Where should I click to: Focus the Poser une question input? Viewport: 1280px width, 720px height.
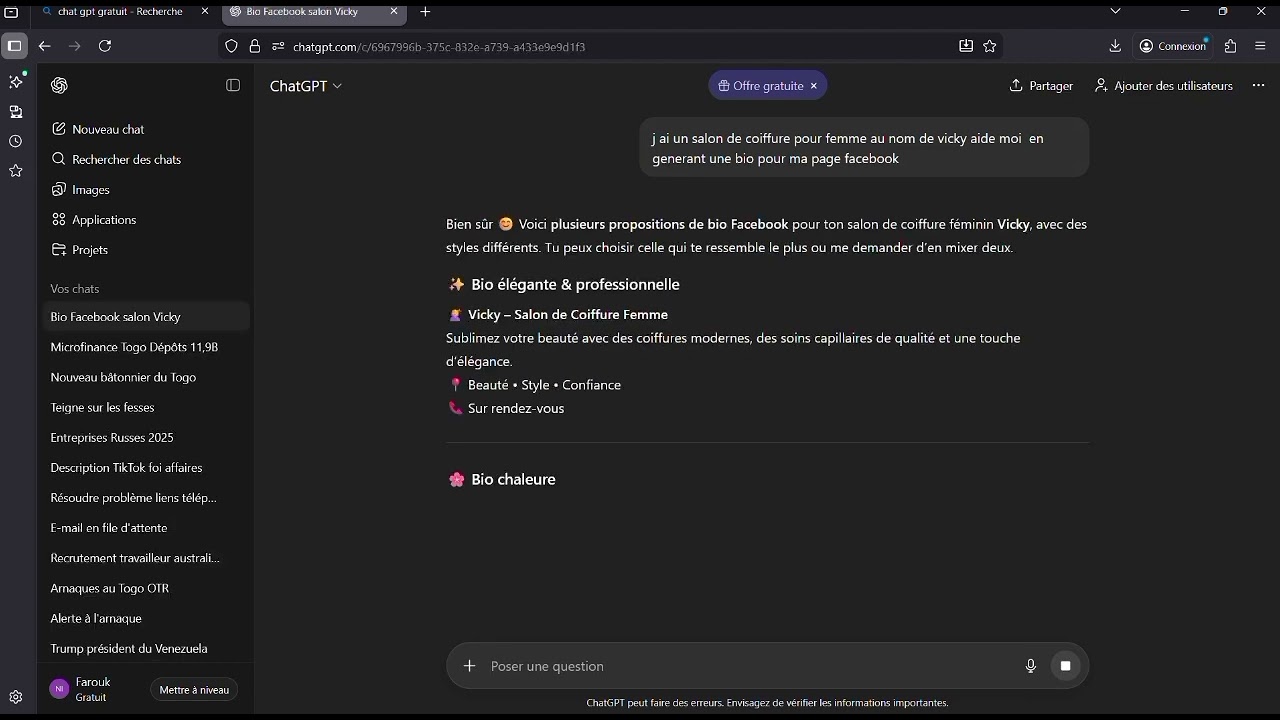coord(750,666)
